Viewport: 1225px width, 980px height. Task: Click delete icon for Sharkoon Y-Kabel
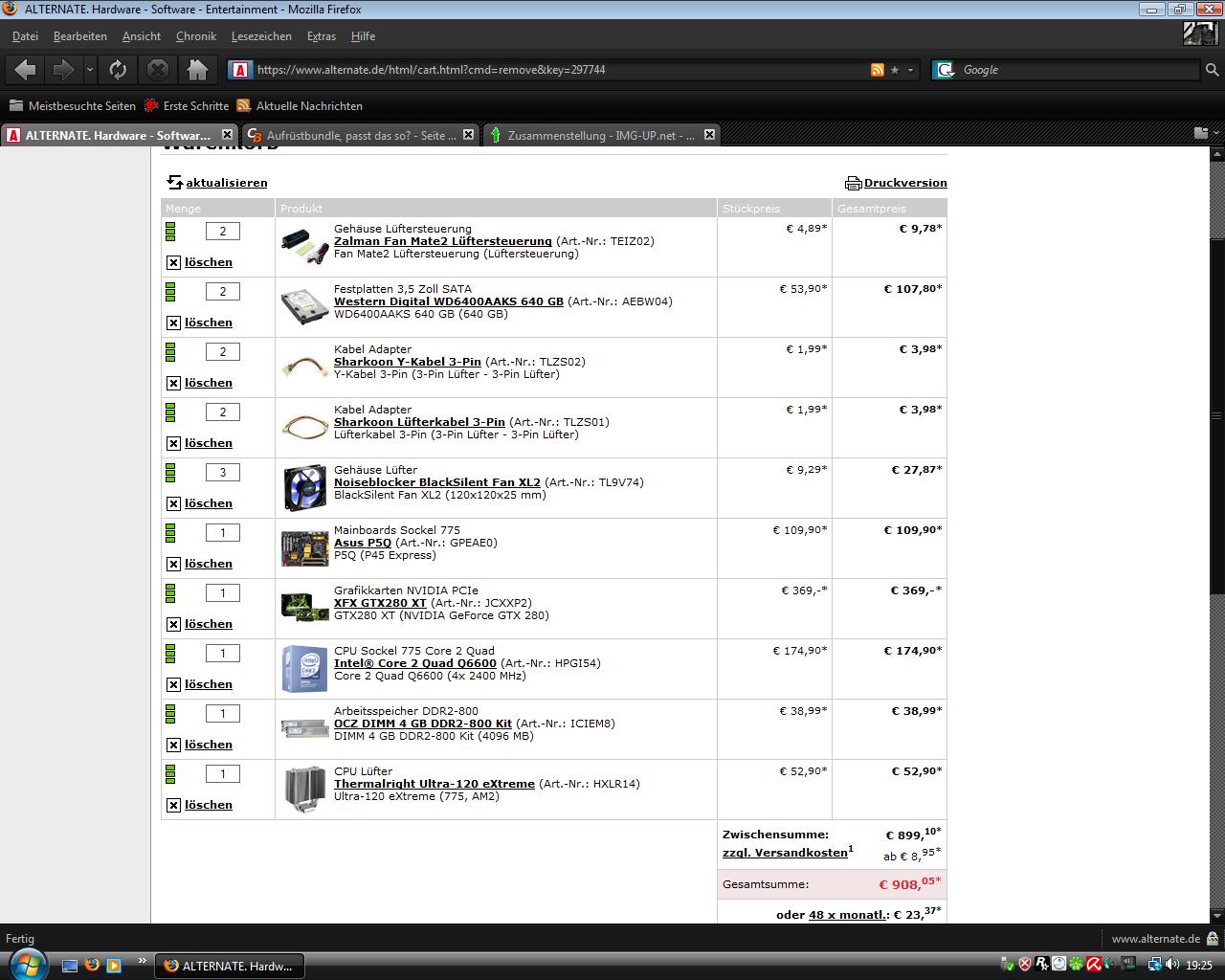[x=173, y=383]
